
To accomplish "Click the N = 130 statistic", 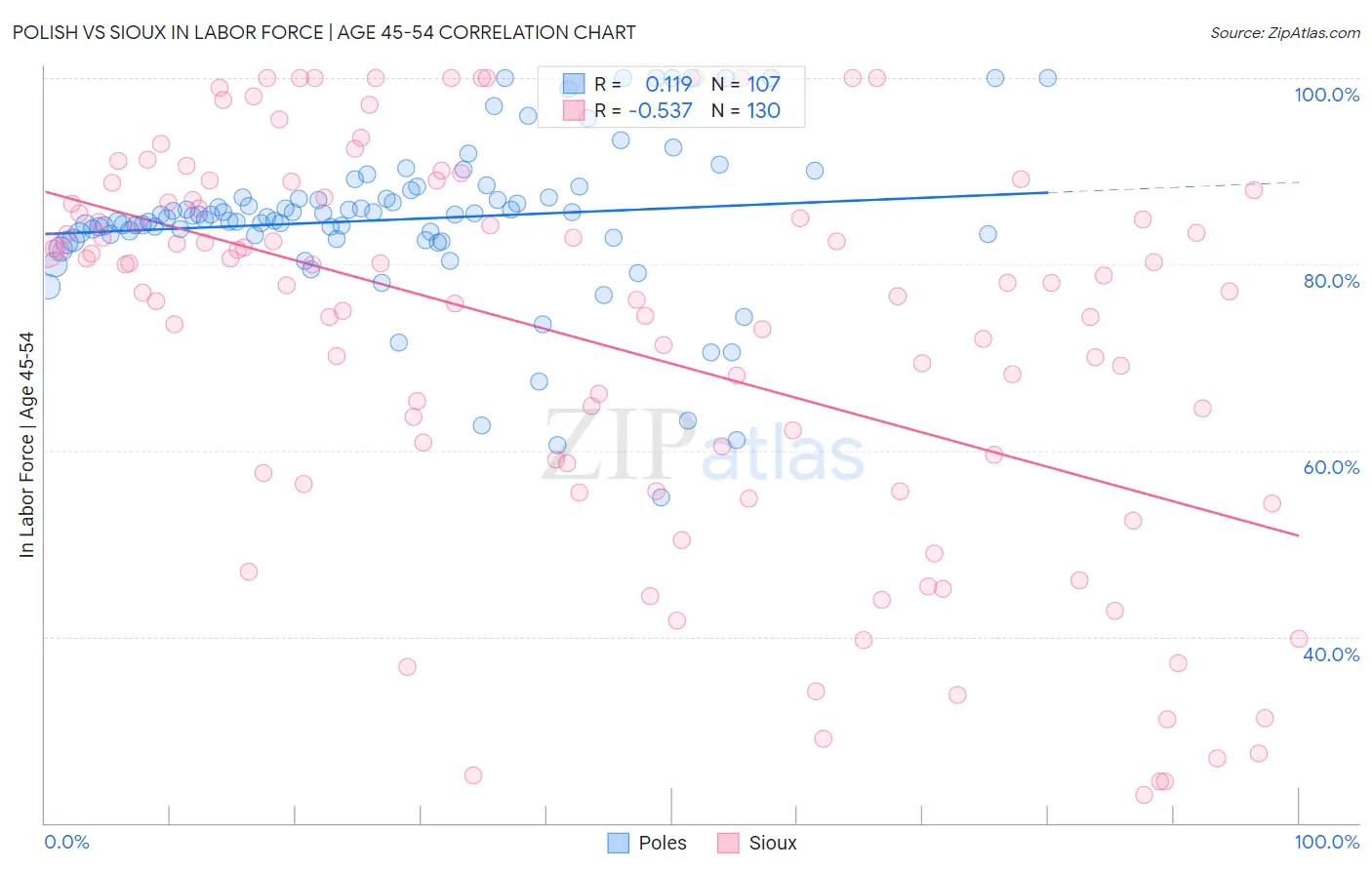I will tap(746, 110).
